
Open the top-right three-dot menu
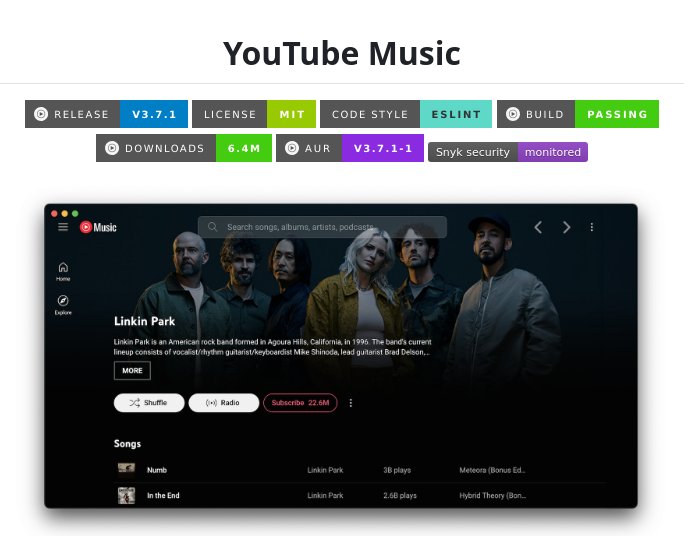tap(592, 227)
